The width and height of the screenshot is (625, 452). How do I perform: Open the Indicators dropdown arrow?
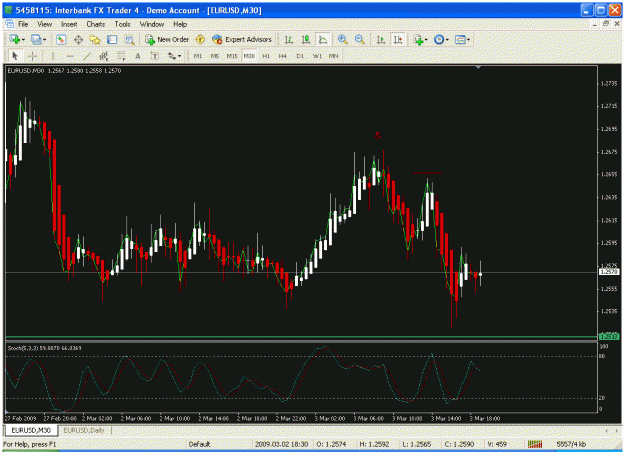[426, 40]
